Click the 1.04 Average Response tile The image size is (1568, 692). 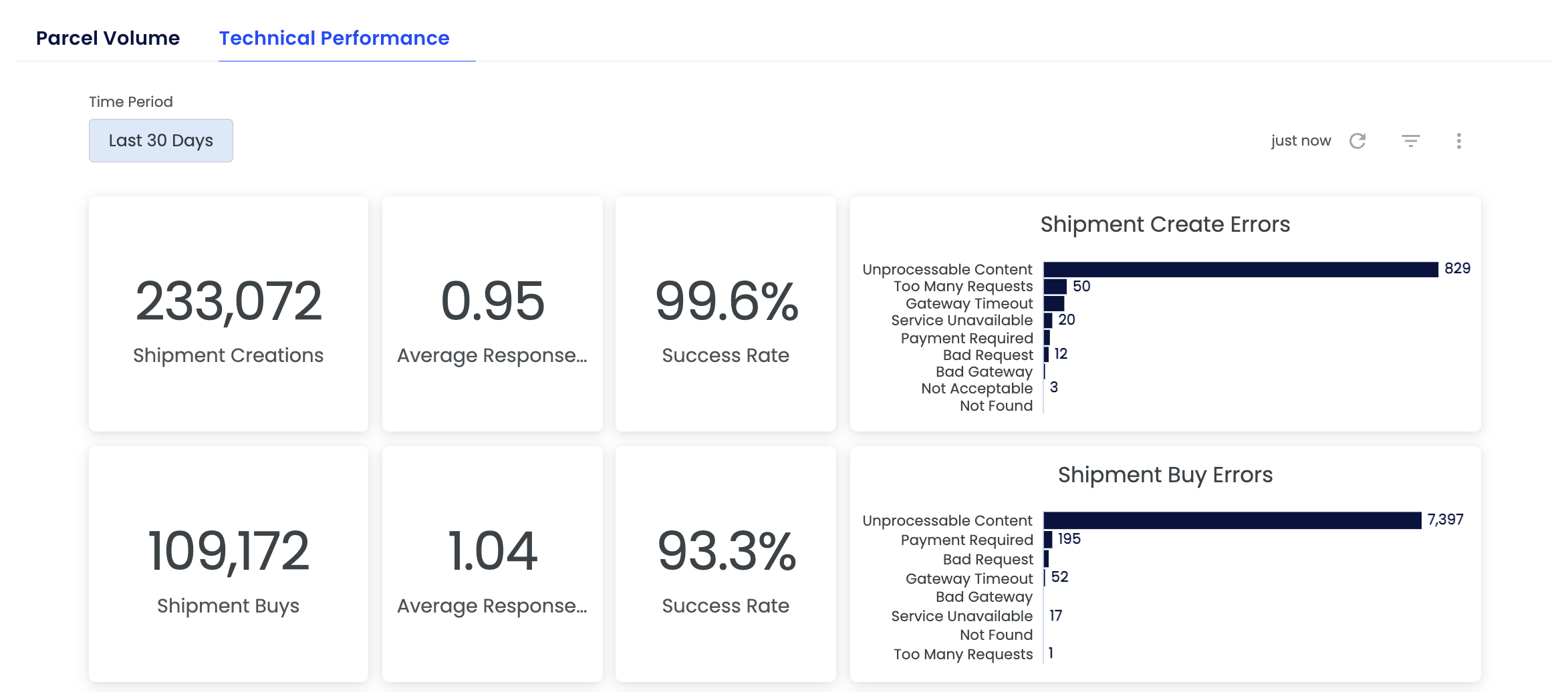click(x=492, y=564)
